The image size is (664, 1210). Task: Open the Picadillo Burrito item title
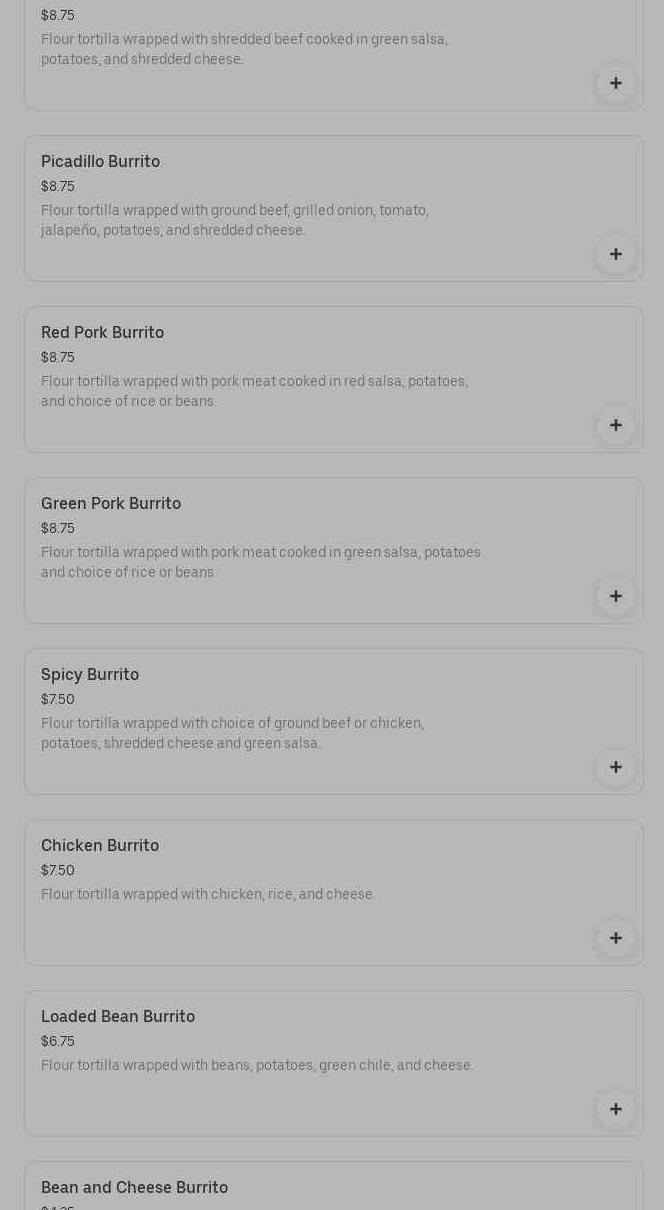coord(100,162)
